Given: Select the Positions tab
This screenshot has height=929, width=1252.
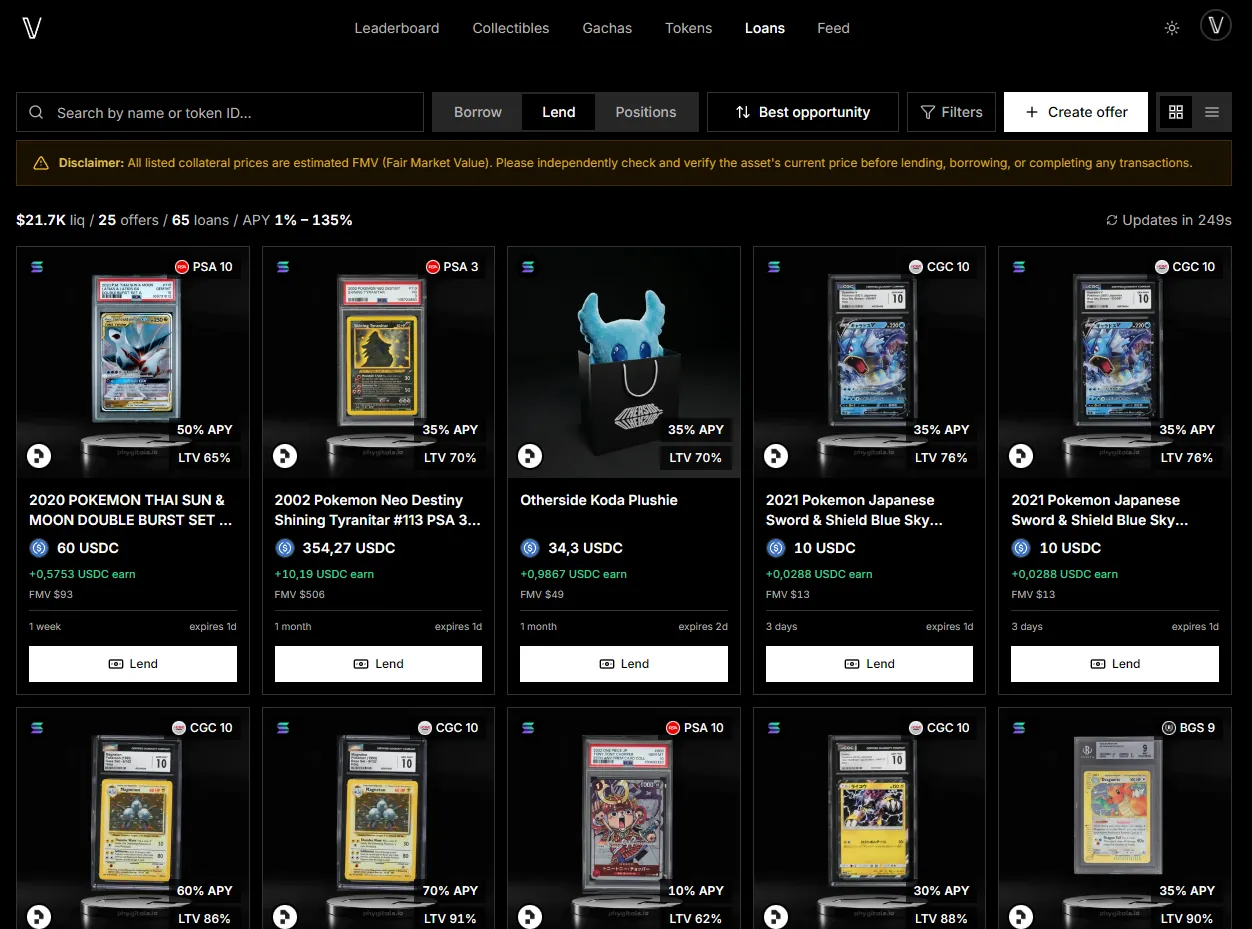Looking at the screenshot, I should pyautogui.click(x=646, y=112).
